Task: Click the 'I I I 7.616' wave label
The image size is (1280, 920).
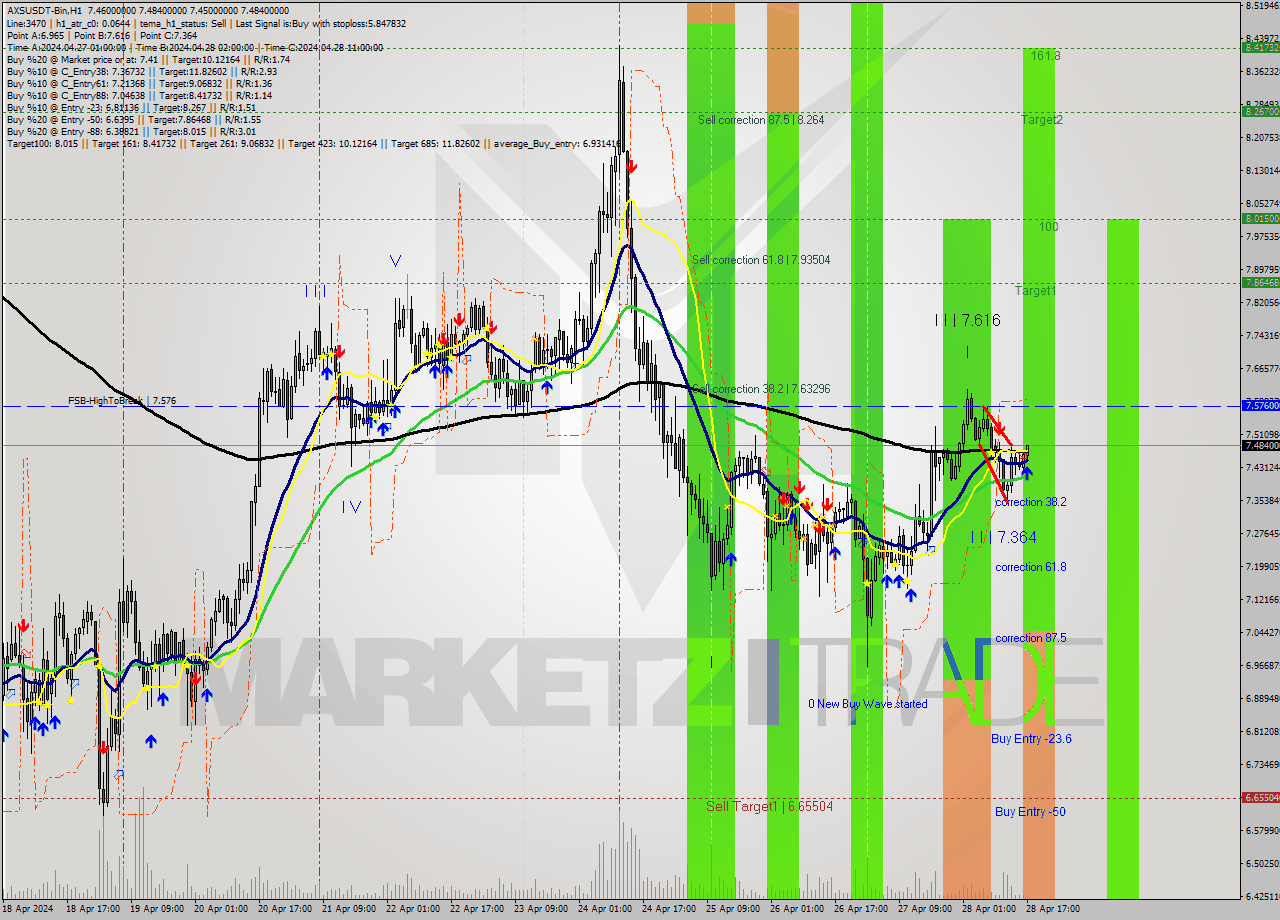Action: (x=967, y=321)
